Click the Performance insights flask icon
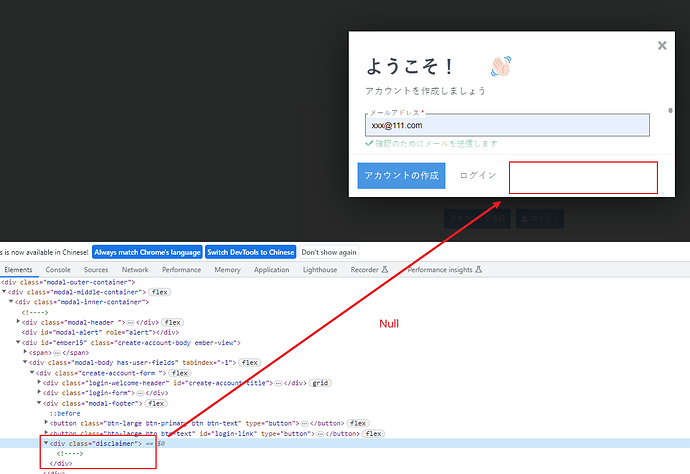 tap(479, 269)
